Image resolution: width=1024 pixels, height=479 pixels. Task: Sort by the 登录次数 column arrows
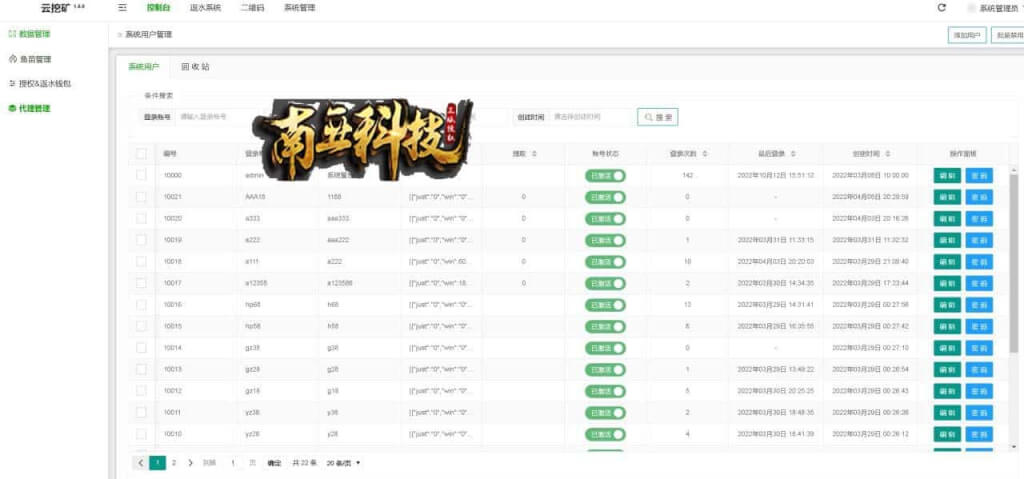[x=705, y=154]
